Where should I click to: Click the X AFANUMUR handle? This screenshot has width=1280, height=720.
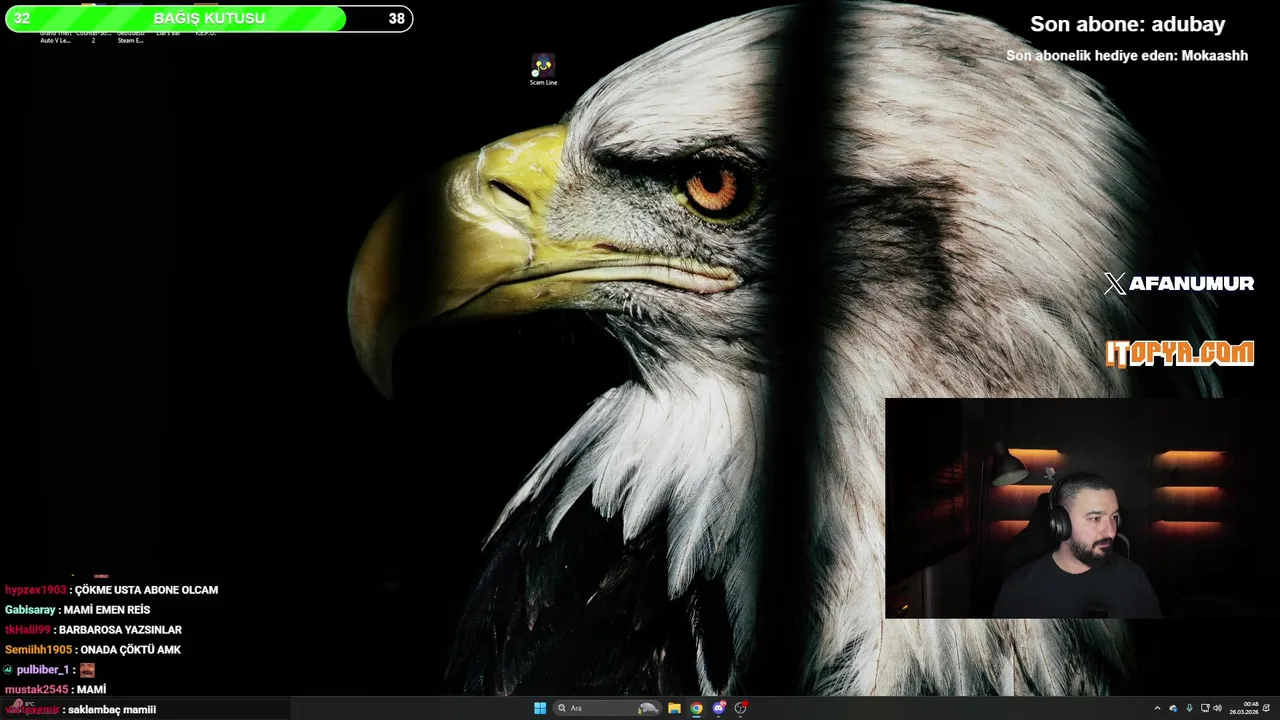[x=1179, y=284]
